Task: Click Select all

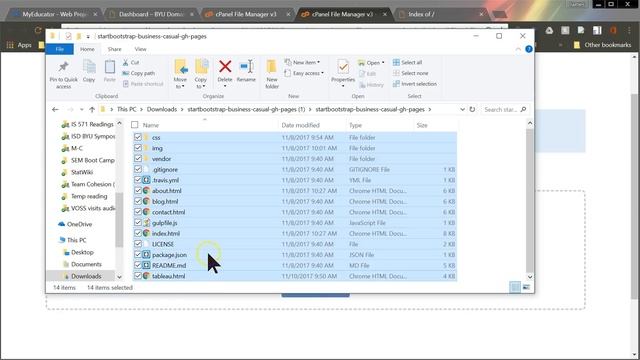Action: (x=407, y=62)
